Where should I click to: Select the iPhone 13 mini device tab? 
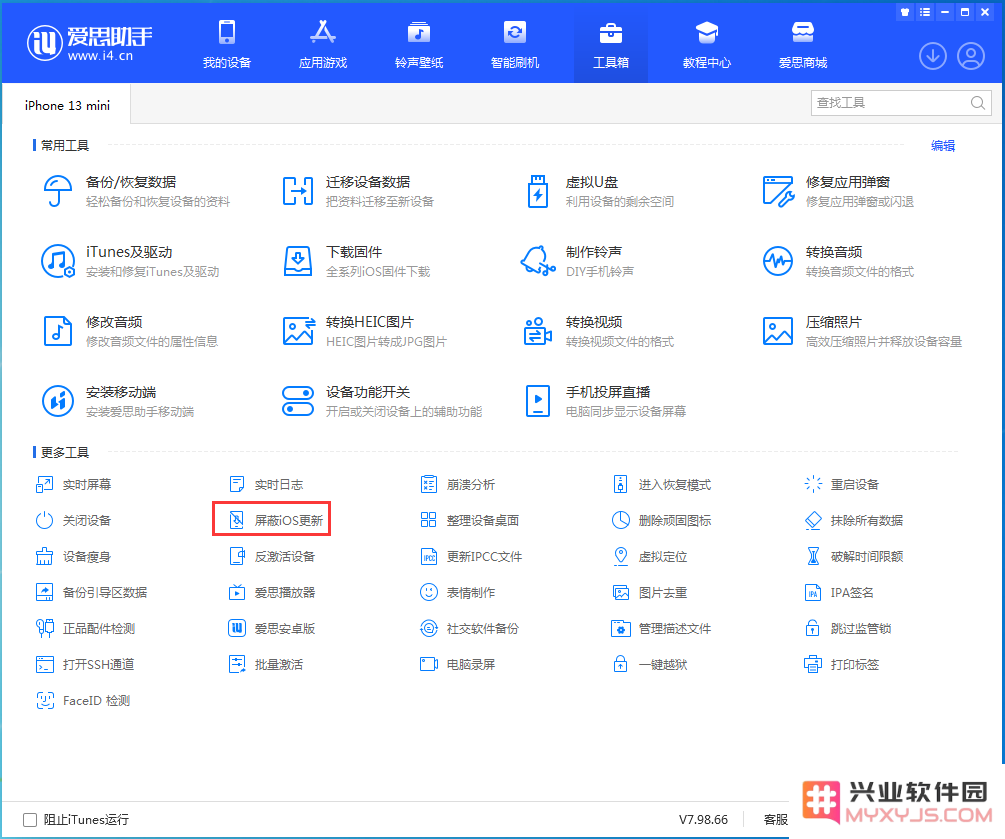67,105
